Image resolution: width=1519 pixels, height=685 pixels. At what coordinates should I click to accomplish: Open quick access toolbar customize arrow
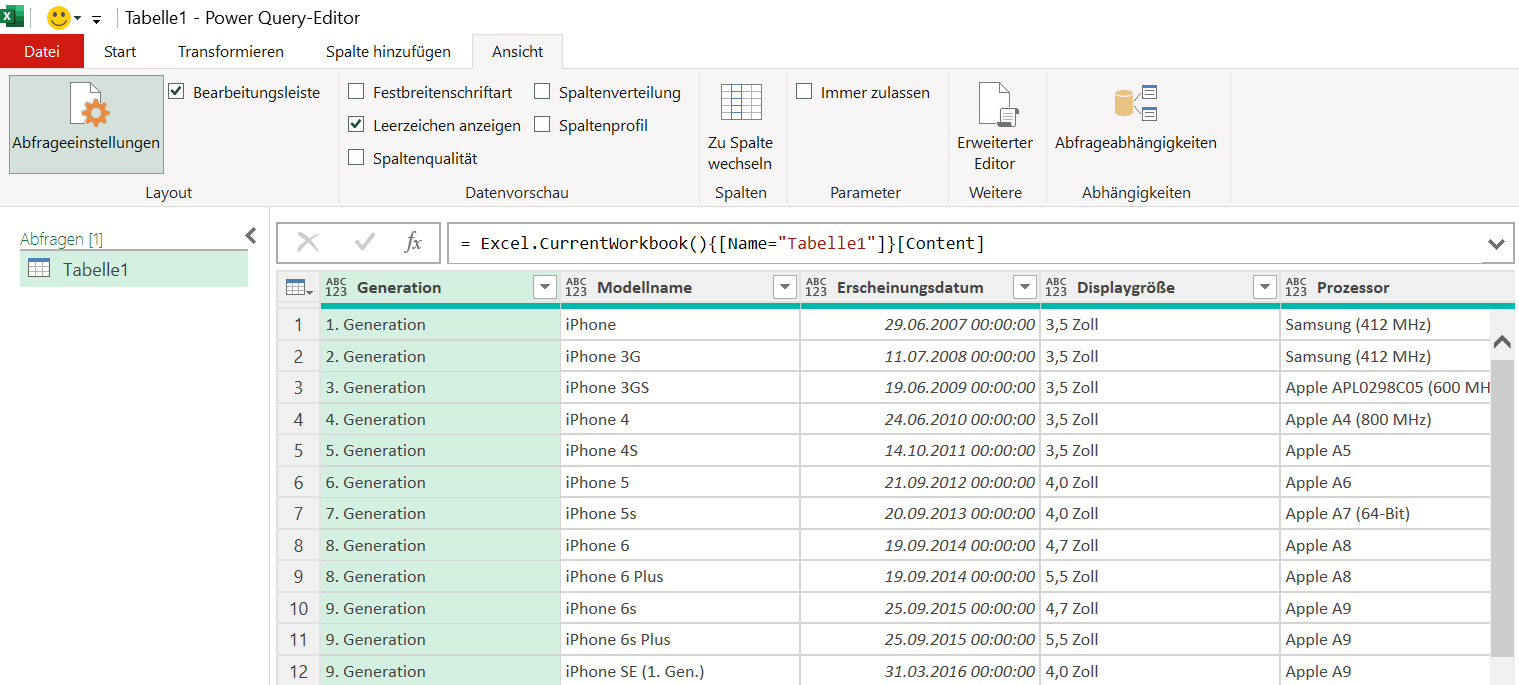click(96, 19)
